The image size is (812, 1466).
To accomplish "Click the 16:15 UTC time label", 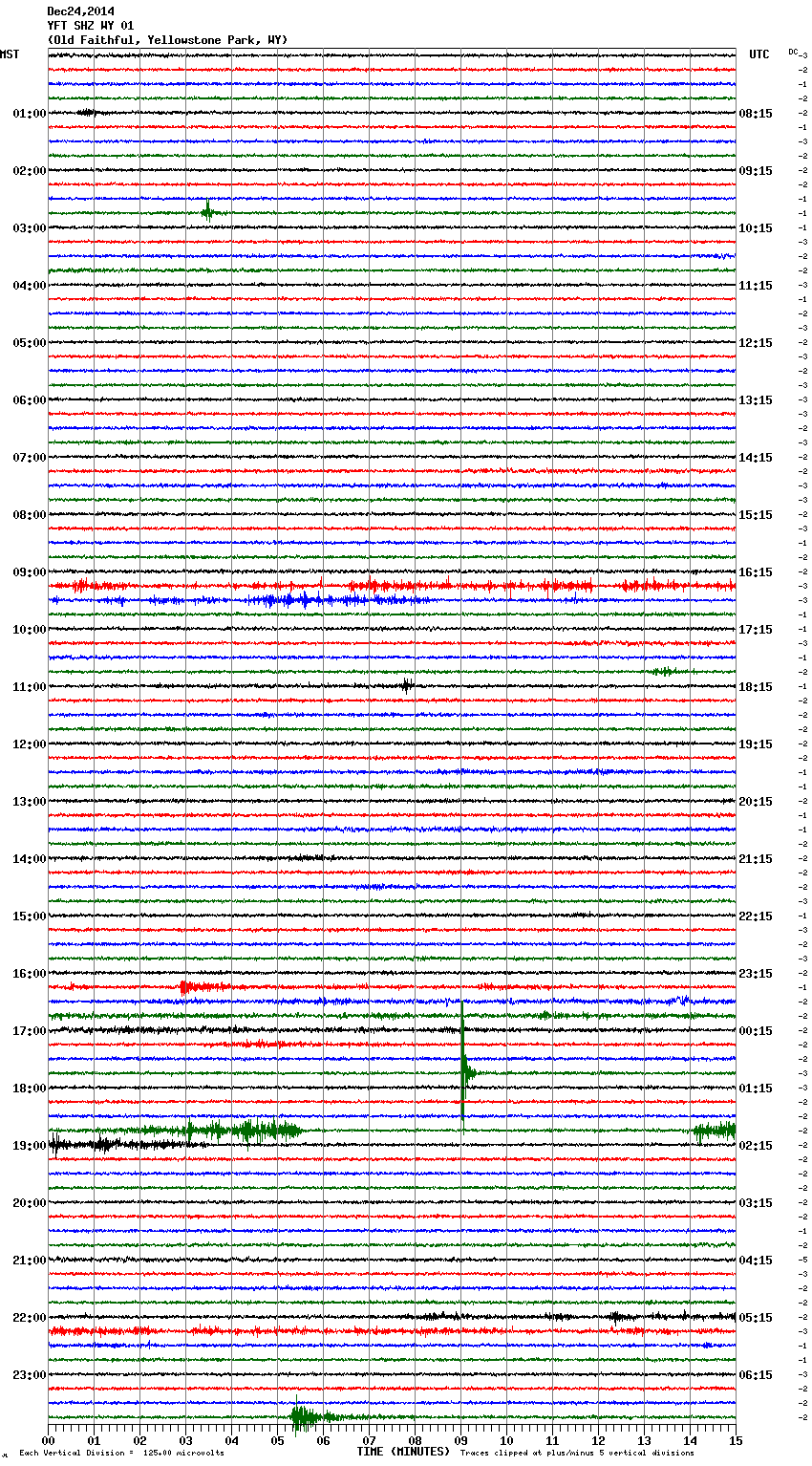I will (756, 572).
